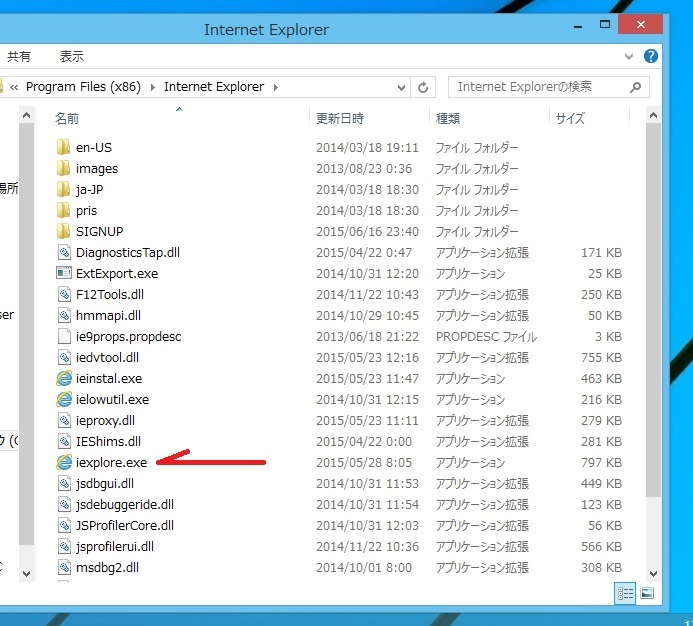
Task: Select the iedvtool.dll file icon
Action: pos(64,357)
